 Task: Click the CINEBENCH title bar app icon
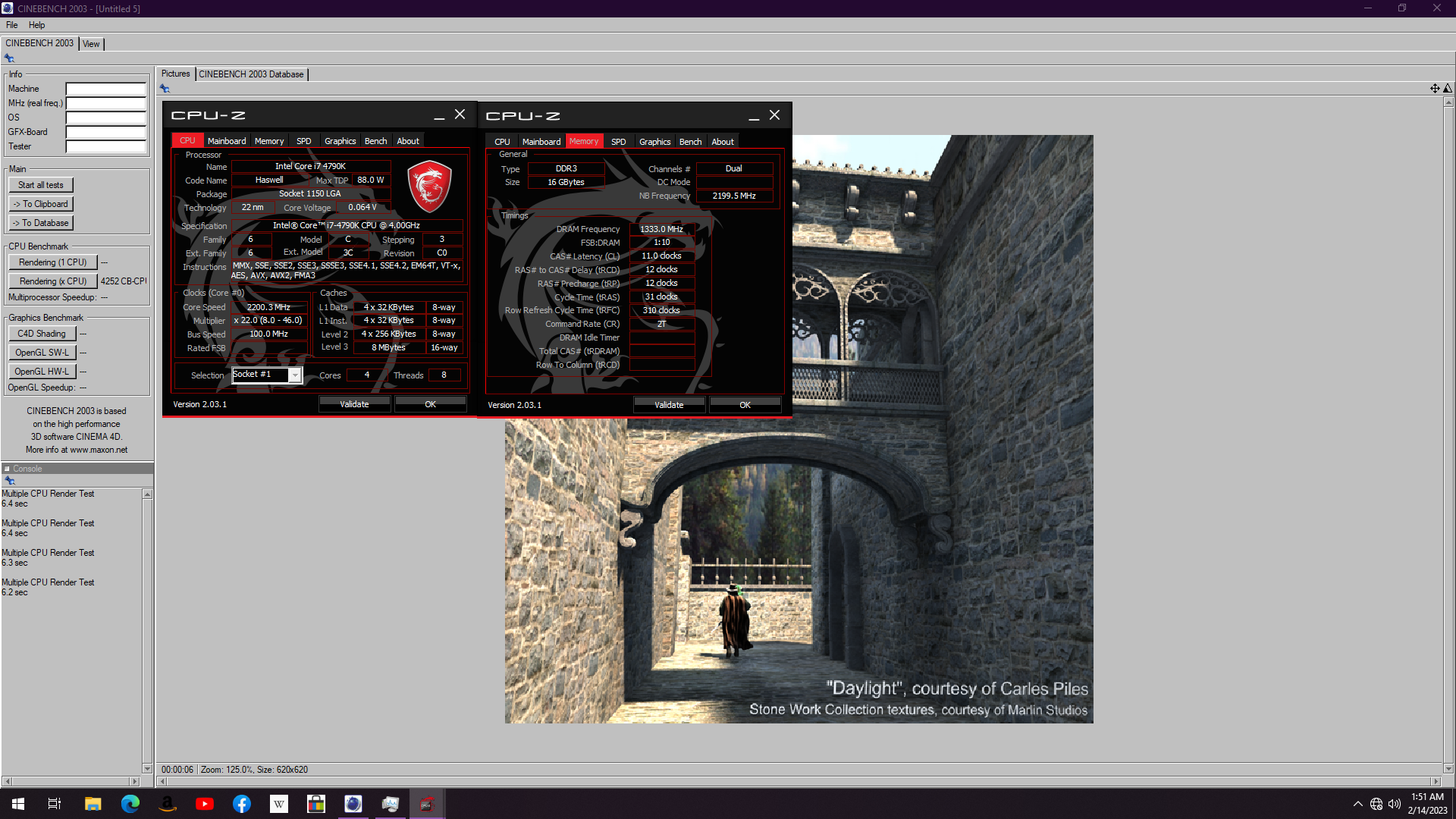point(8,8)
